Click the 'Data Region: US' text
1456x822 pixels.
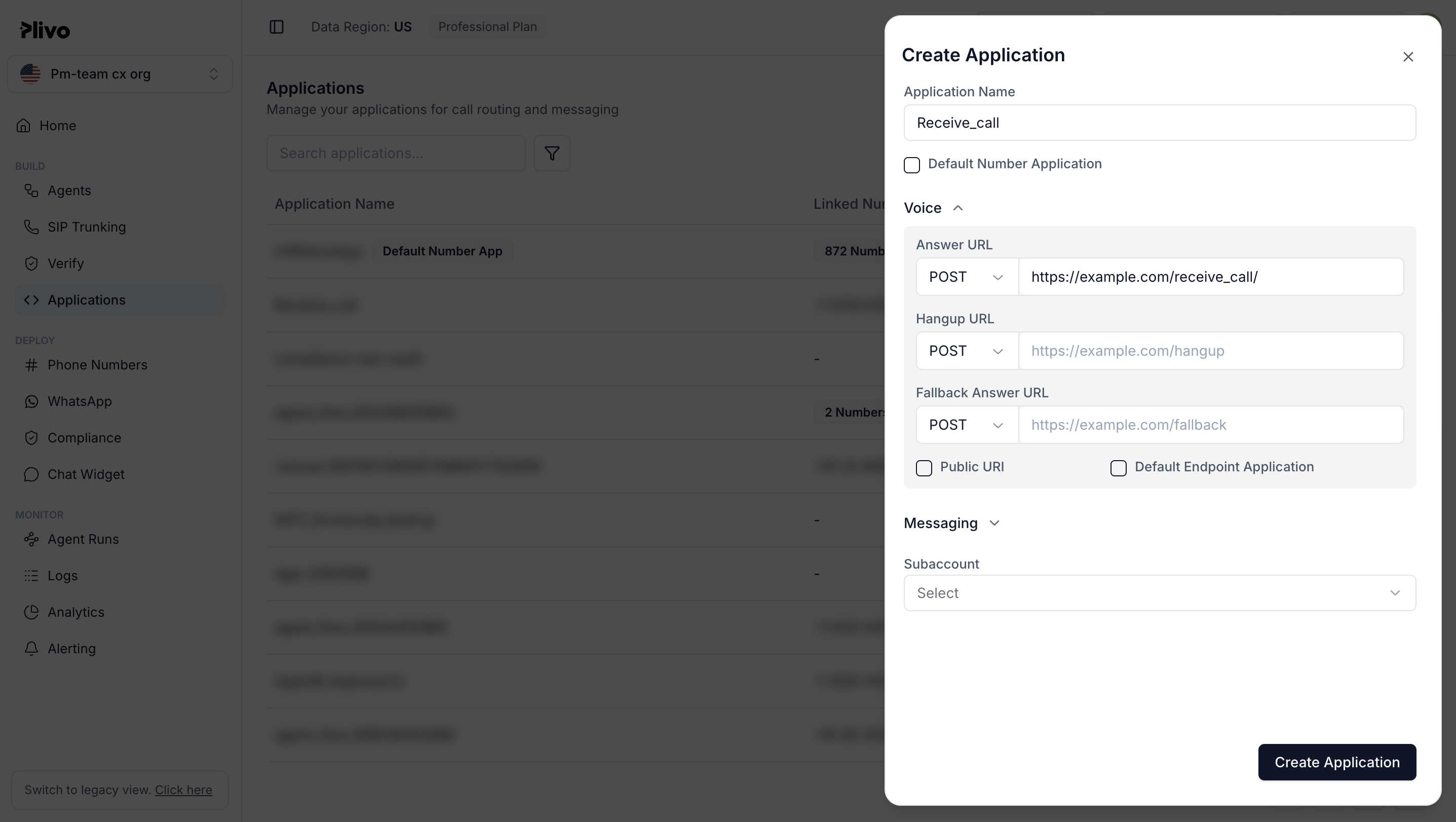click(361, 26)
